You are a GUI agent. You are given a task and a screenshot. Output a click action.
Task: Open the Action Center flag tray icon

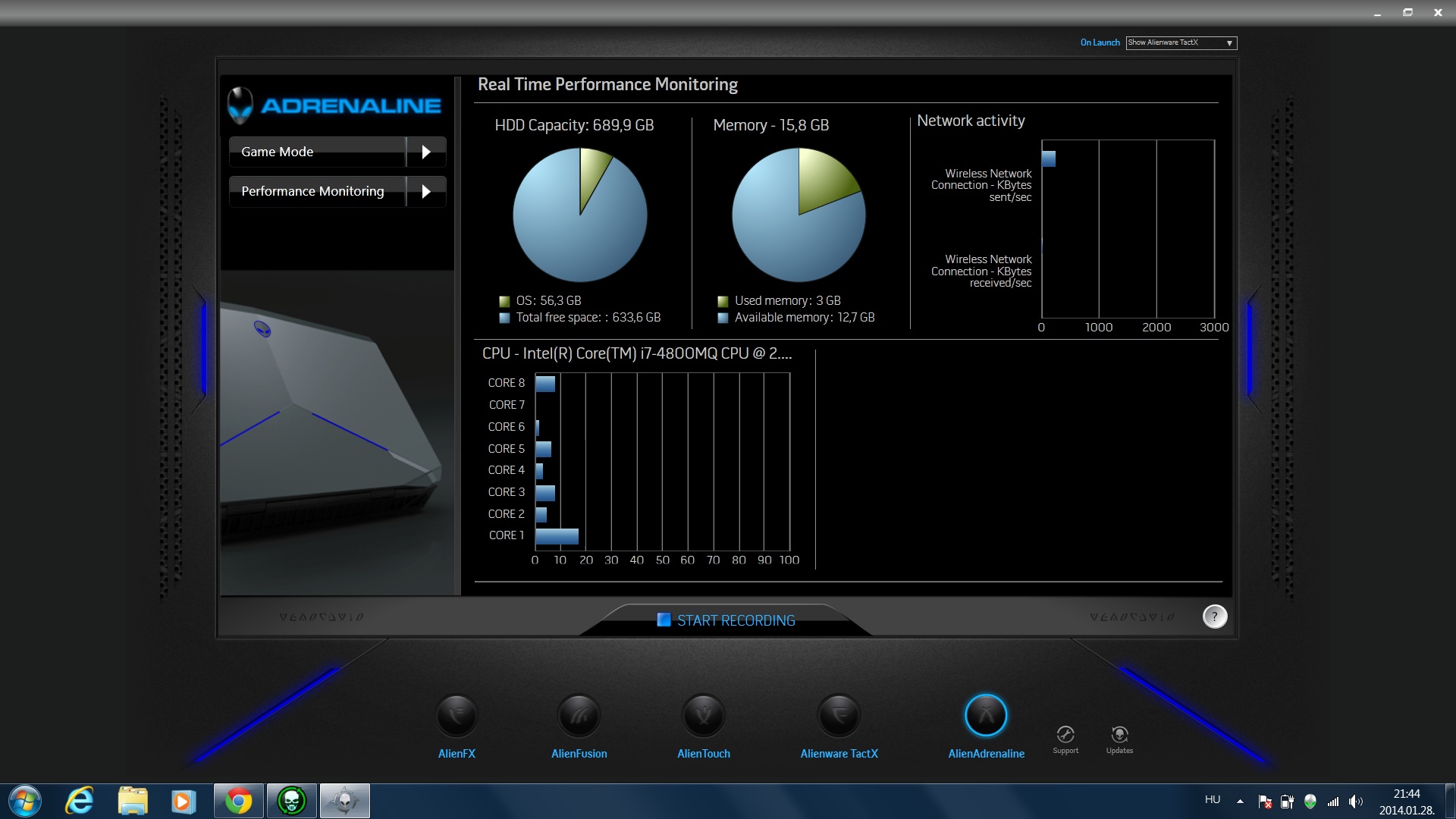pos(1265,801)
